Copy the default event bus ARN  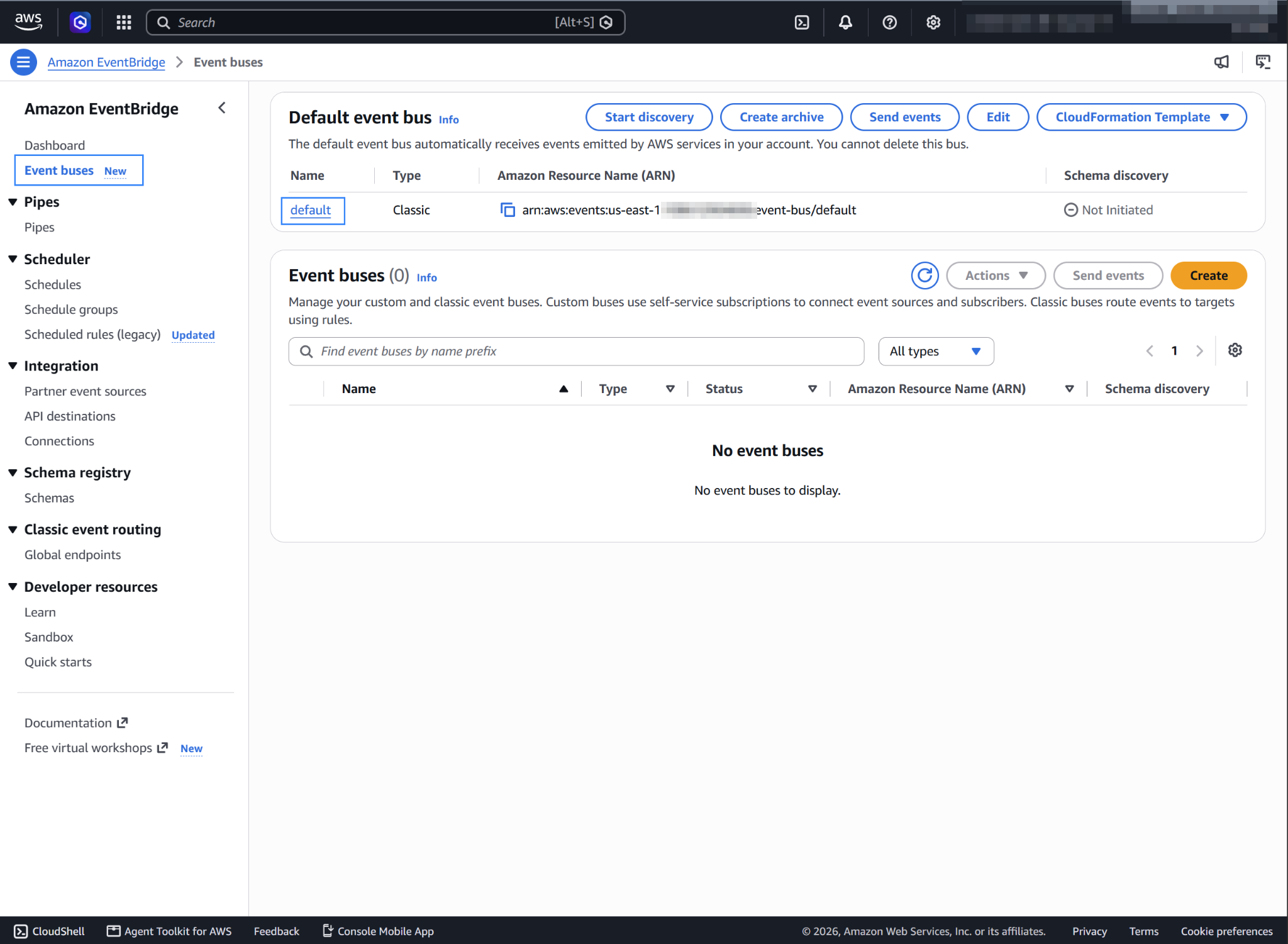(507, 210)
